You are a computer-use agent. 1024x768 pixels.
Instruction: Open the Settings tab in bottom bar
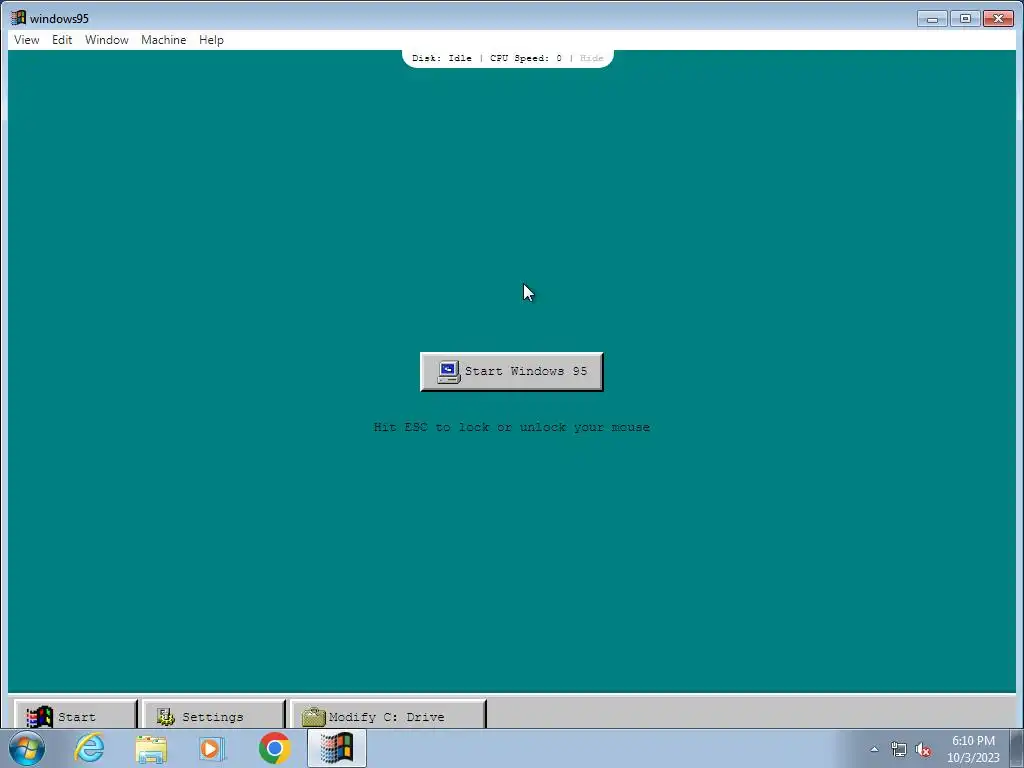tap(214, 715)
